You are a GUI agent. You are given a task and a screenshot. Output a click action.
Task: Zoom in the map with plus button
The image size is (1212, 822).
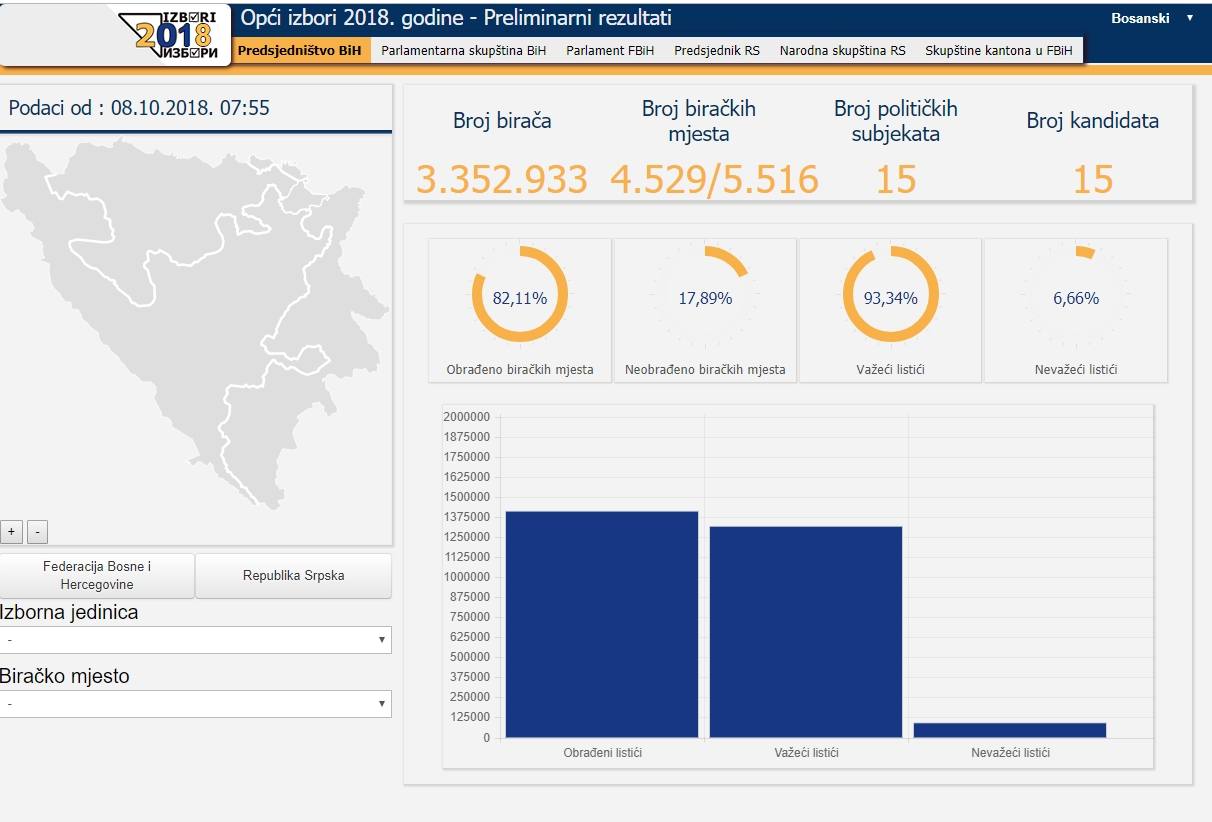tap(12, 532)
